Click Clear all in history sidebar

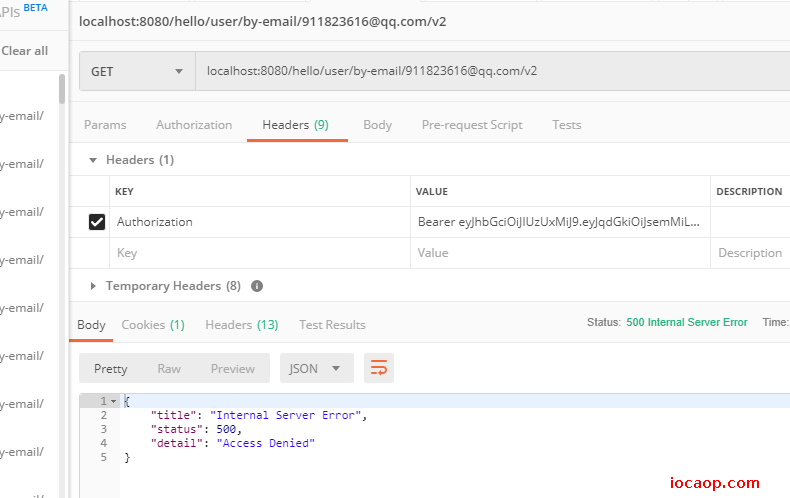pos(25,51)
